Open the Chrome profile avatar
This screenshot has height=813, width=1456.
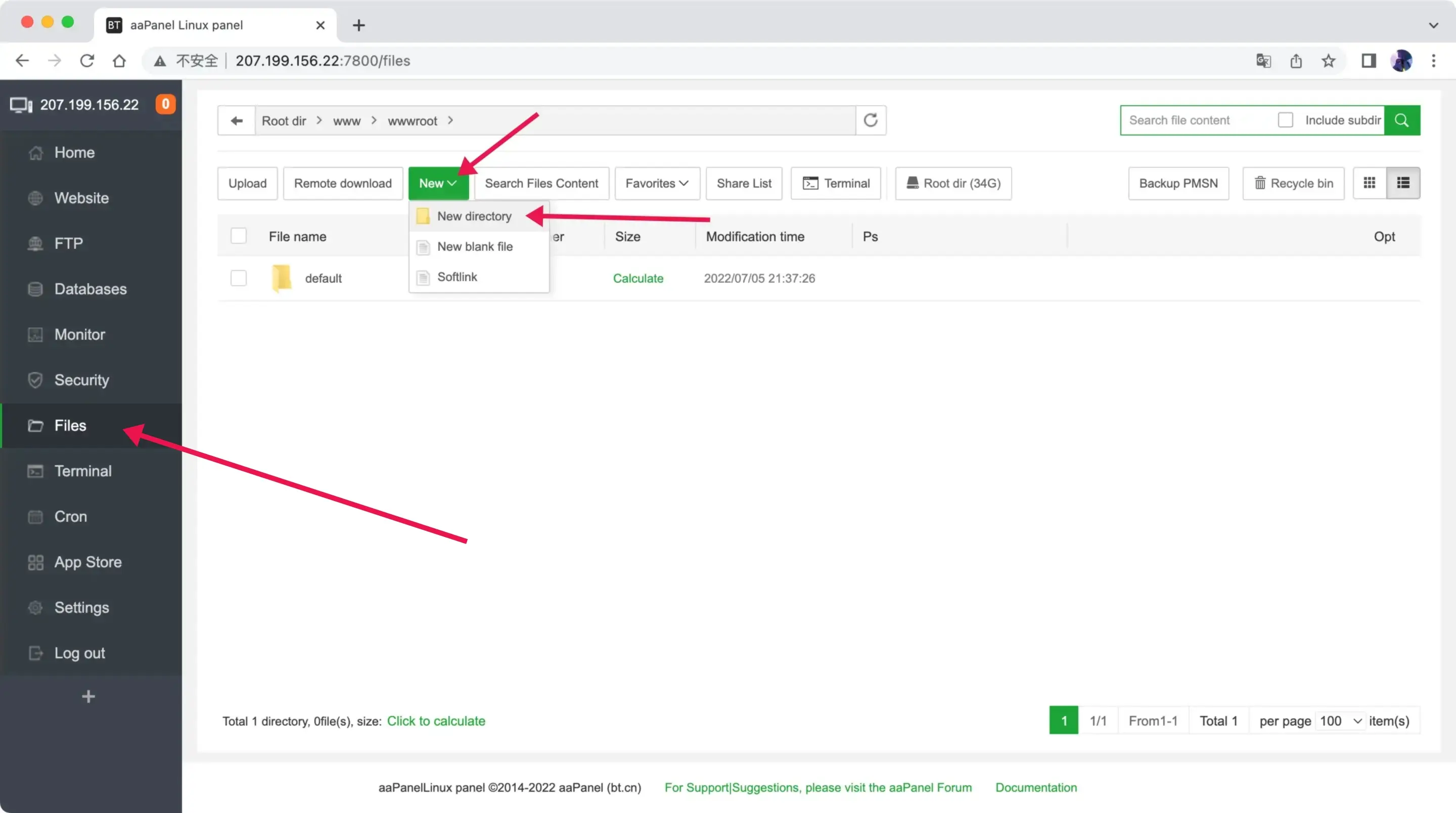(x=1401, y=61)
